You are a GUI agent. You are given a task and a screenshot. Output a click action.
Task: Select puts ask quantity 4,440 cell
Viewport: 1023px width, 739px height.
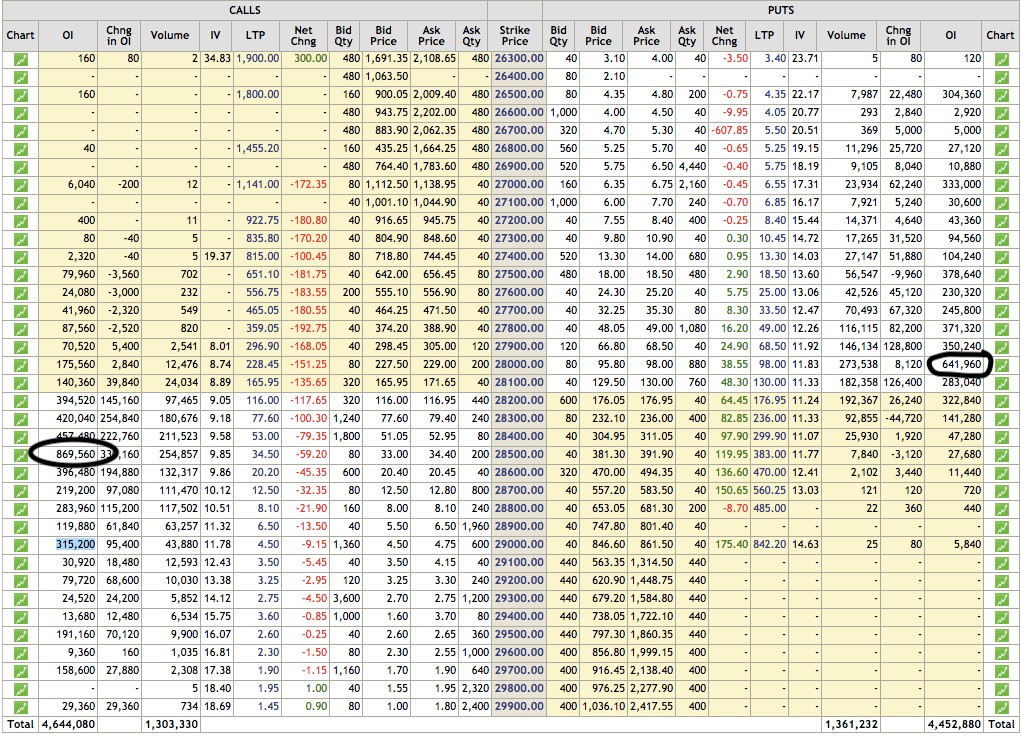[x=693, y=167]
